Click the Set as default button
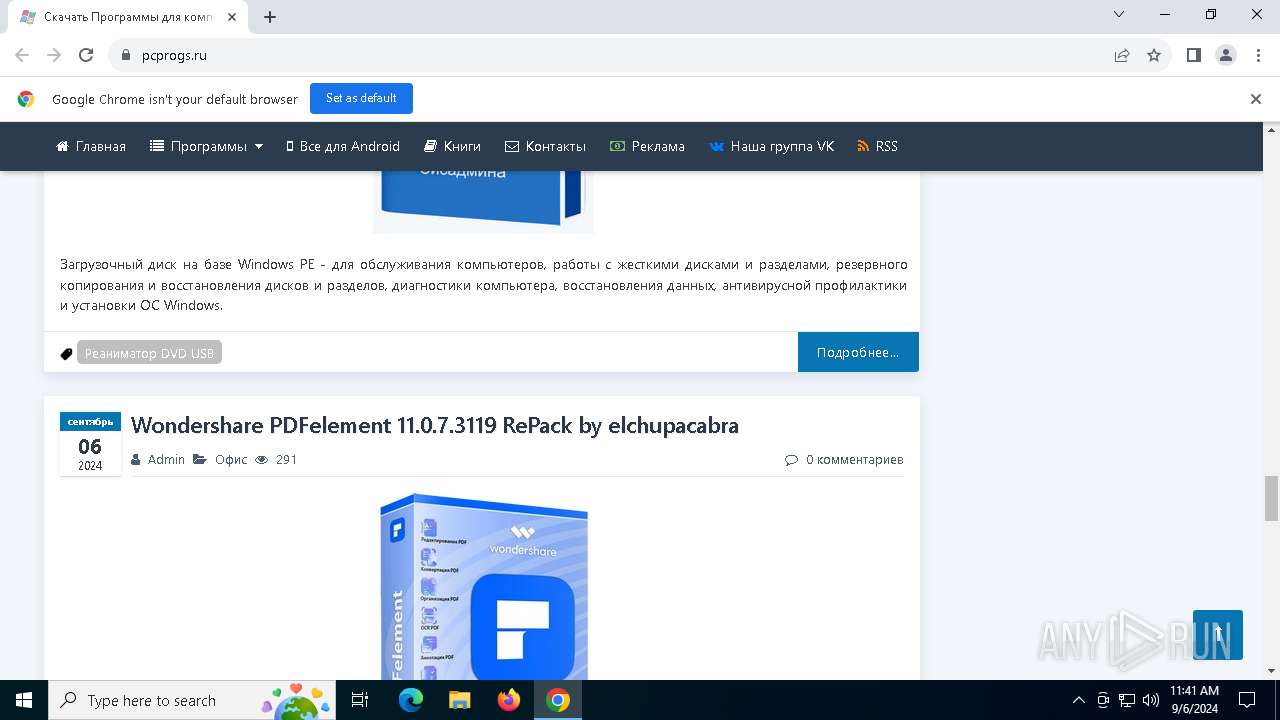The image size is (1280, 720). pyautogui.click(x=361, y=98)
